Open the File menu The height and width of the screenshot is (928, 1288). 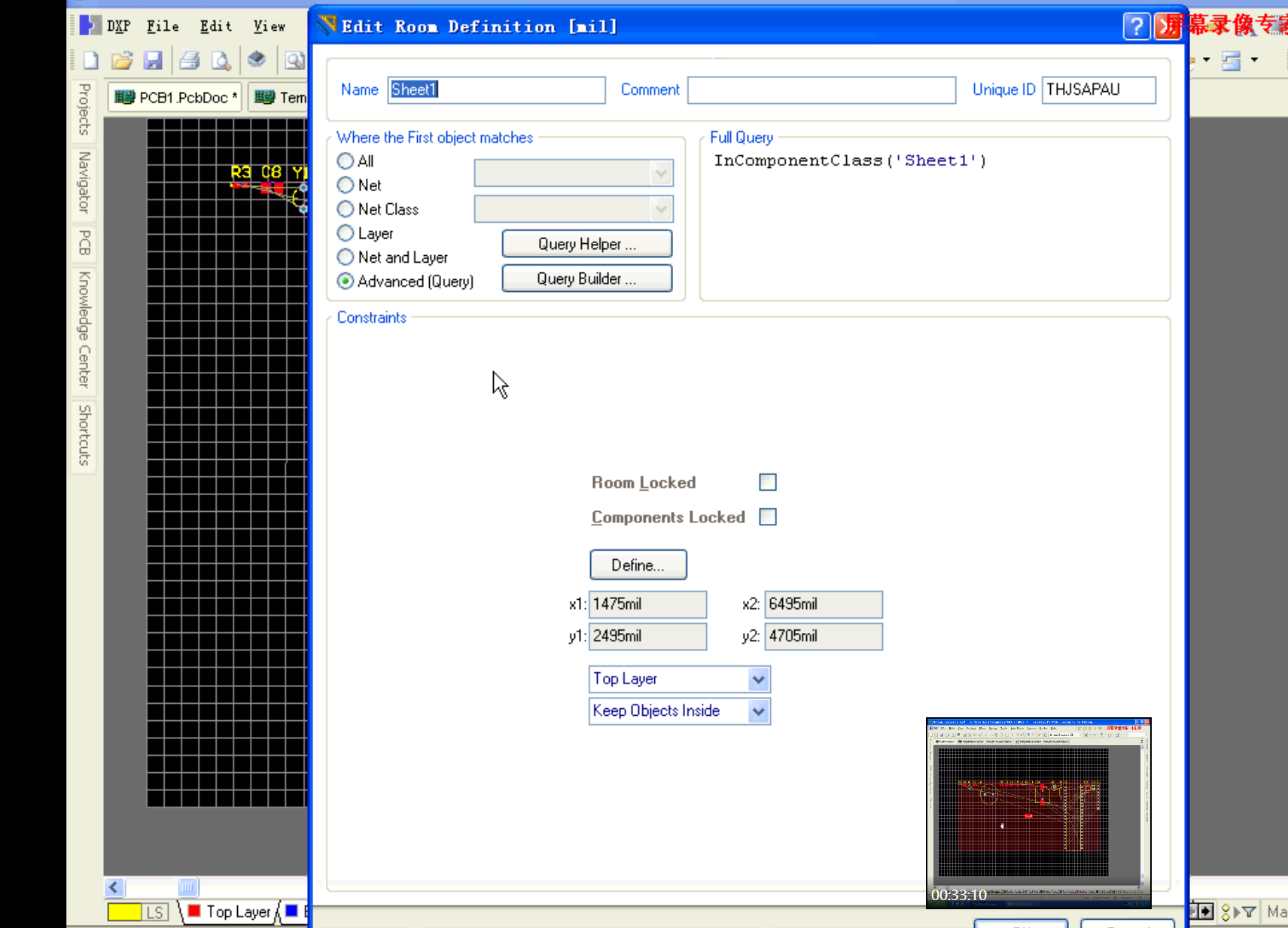click(163, 26)
